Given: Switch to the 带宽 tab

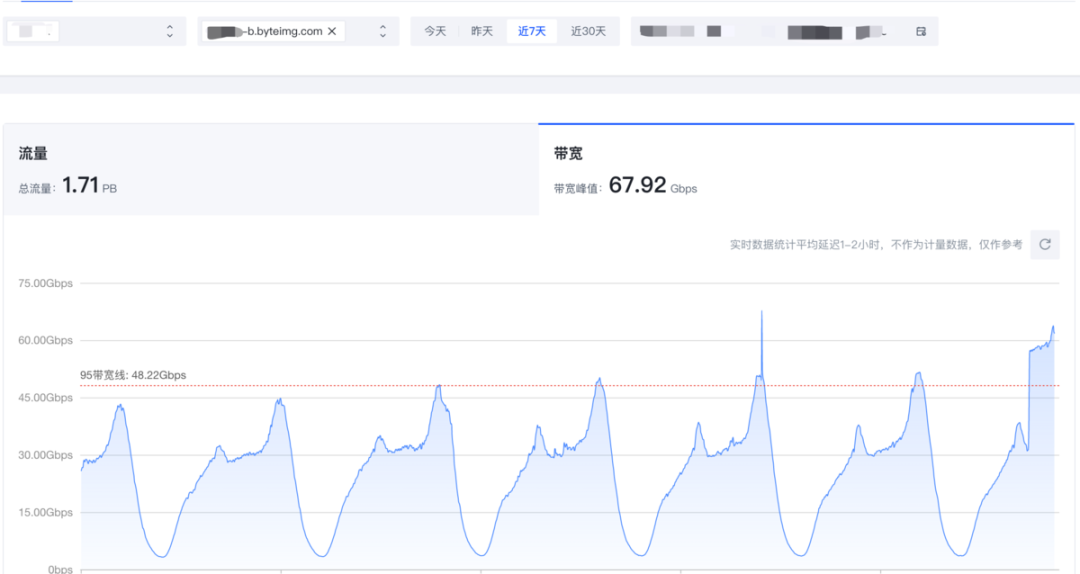Looking at the screenshot, I should pos(806,170).
